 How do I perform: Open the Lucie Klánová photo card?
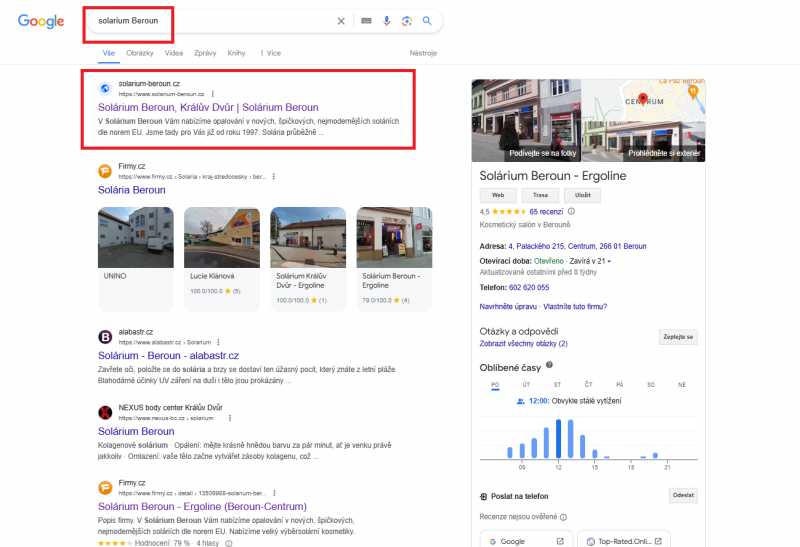222,258
